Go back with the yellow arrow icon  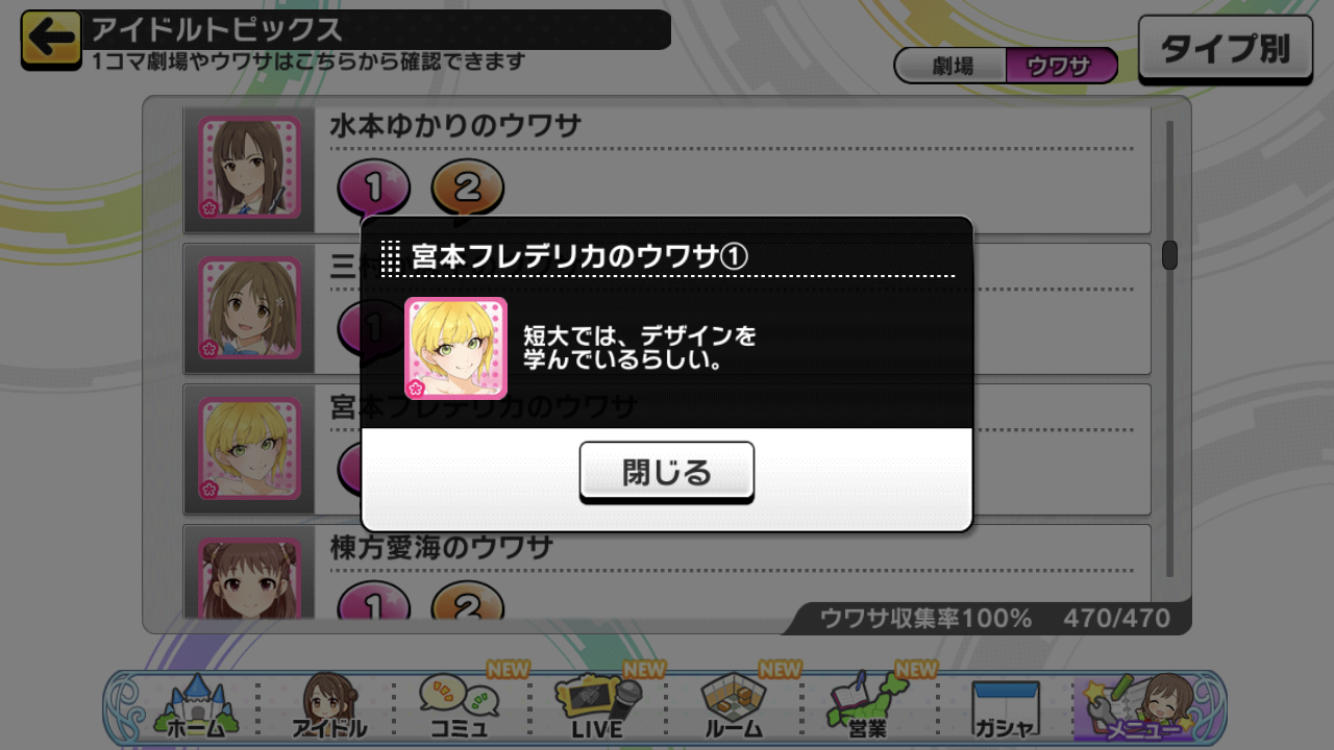[x=52, y=40]
